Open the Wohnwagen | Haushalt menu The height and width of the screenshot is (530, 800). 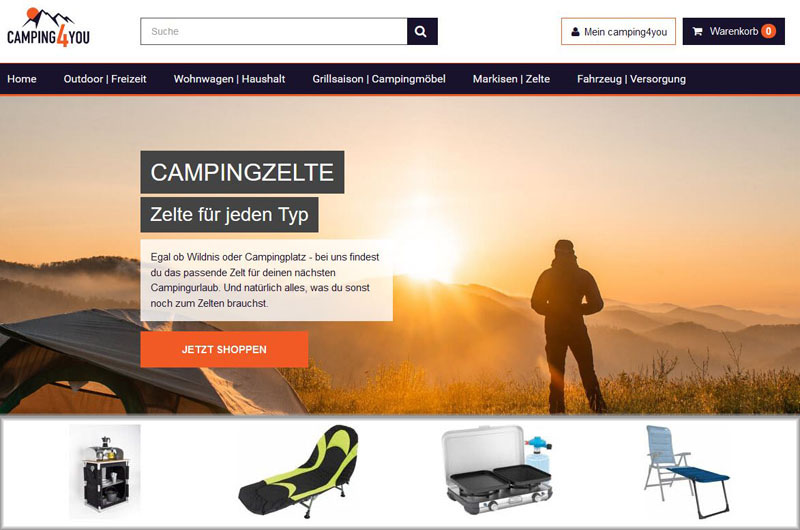[x=229, y=79]
